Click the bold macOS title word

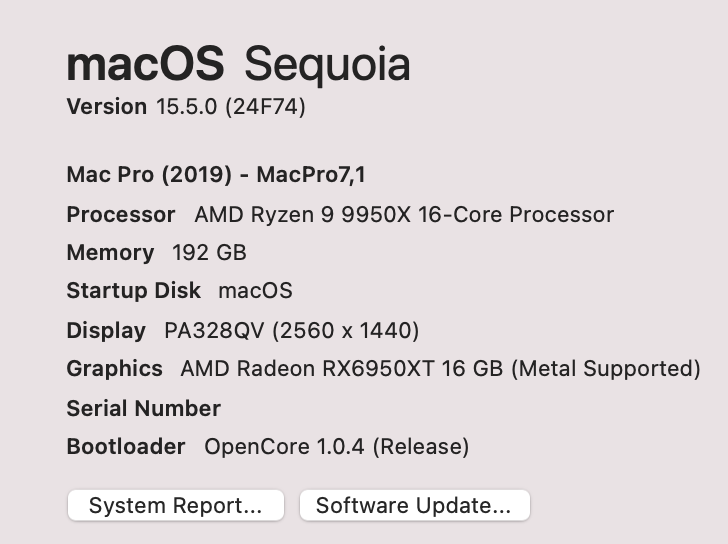(x=145, y=65)
